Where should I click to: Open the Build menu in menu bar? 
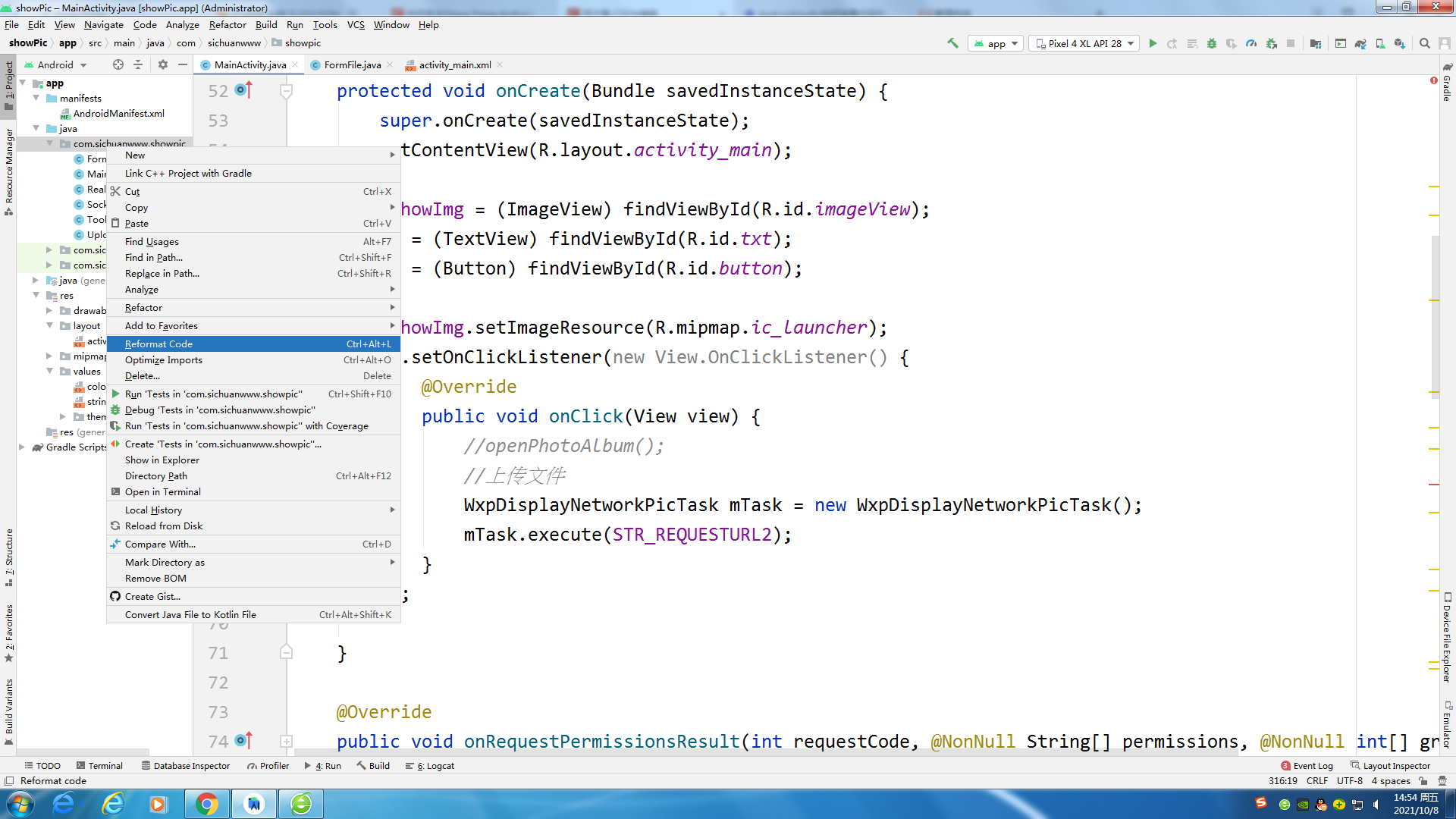coord(266,24)
